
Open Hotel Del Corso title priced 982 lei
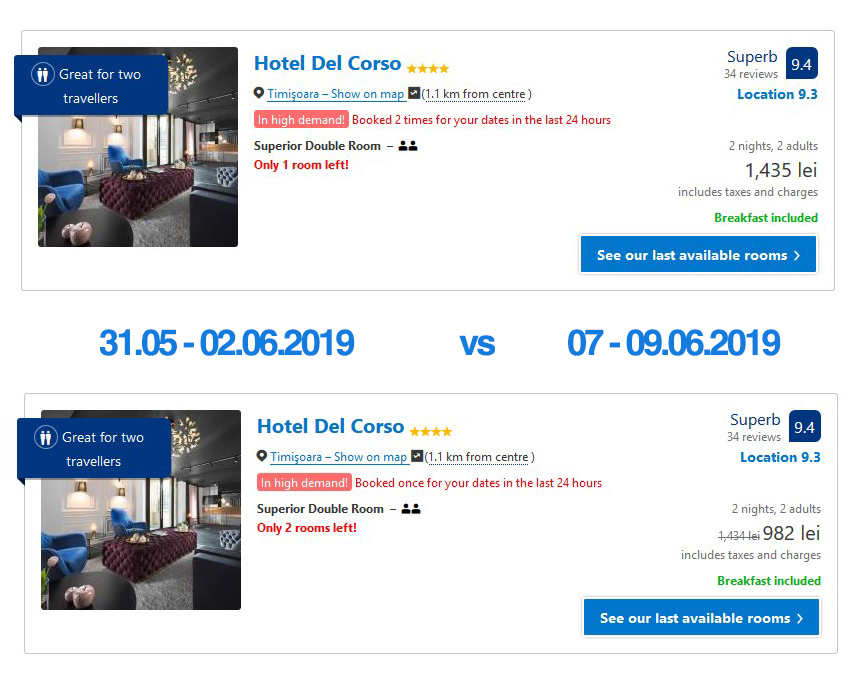click(330, 426)
